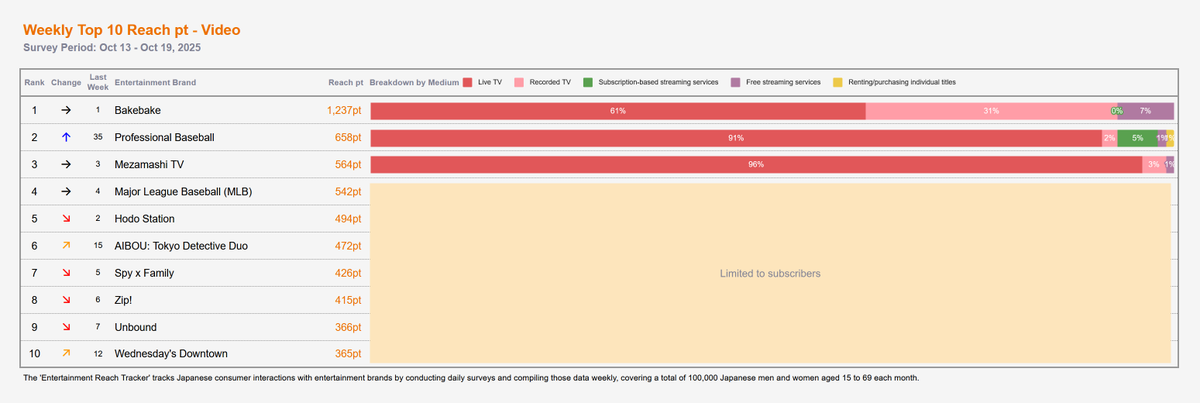The image size is (1200, 403).
Task: Click Bakebake's 31% Recorded TV bar segment
Action: pyautogui.click(x=991, y=110)
